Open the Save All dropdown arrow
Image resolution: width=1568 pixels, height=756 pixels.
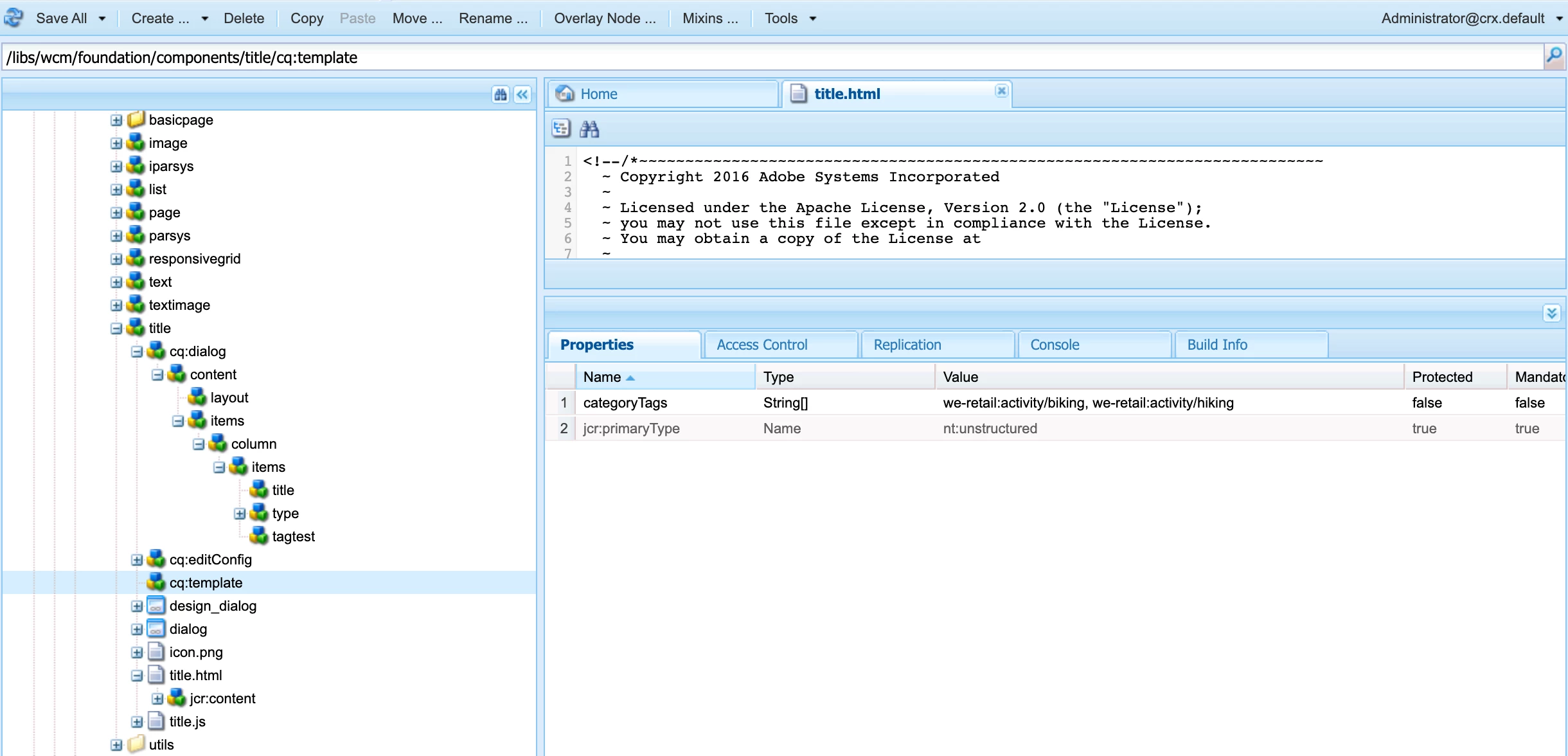pyautogui.click(x=102, y=19)
